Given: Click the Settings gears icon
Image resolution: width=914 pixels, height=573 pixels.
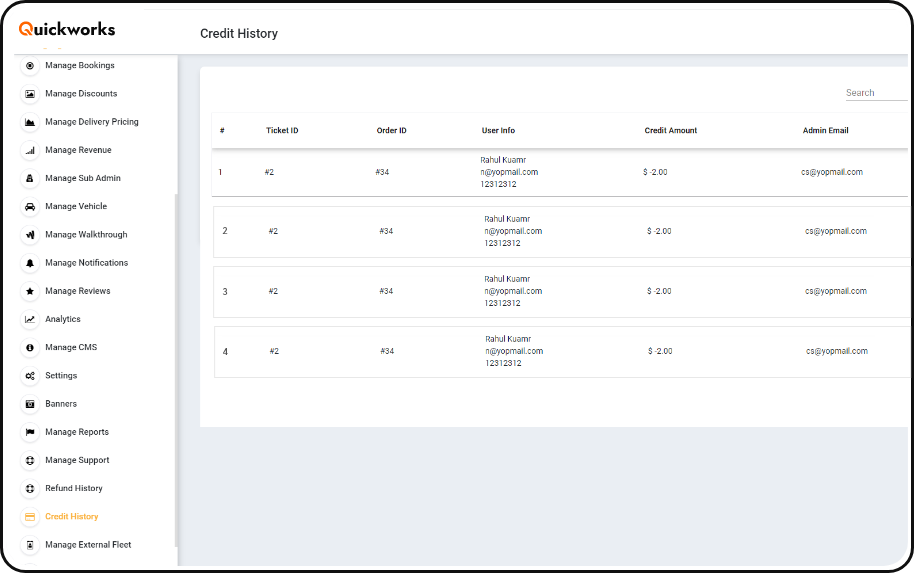Looking at the screenshot, I should (30, 376).
